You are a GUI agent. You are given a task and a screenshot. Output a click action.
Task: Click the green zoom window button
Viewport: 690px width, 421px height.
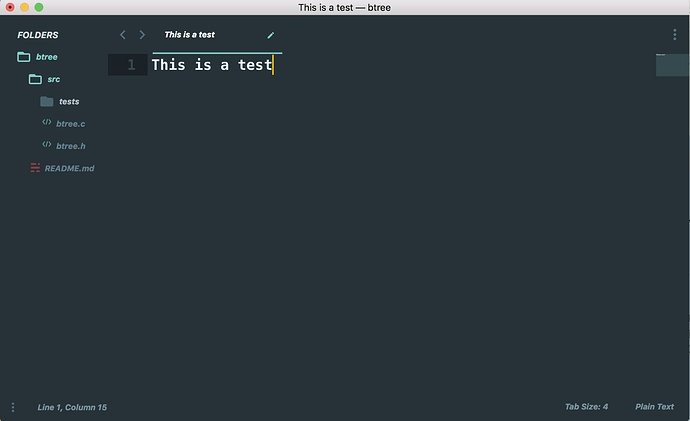(x=39, y=7)
